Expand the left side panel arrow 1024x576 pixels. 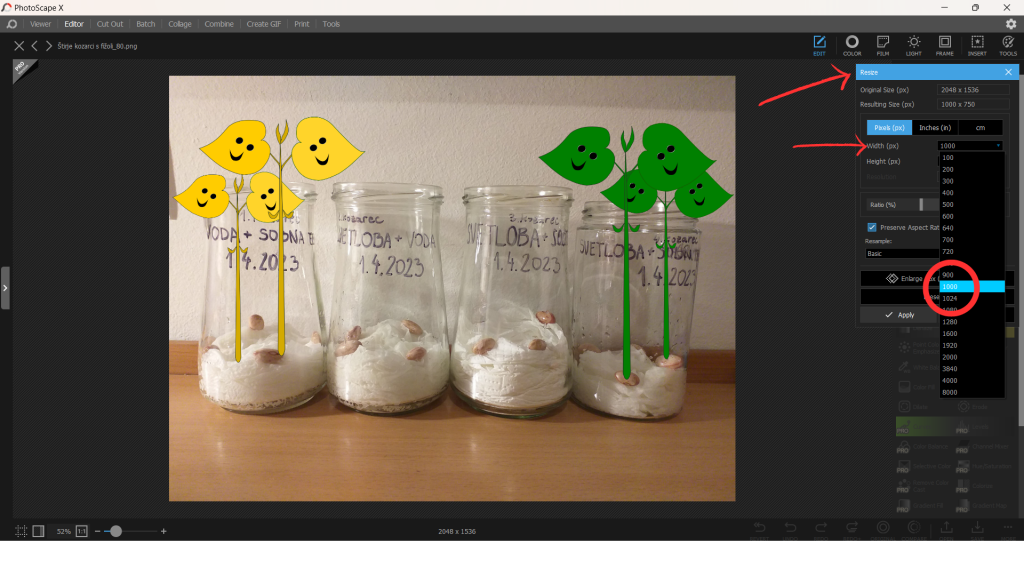click(5, 288)
